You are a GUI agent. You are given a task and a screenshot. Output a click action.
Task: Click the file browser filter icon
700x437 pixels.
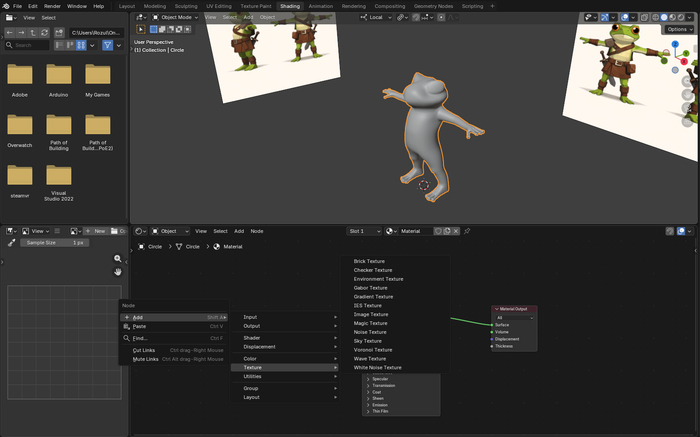click(108, 45)
